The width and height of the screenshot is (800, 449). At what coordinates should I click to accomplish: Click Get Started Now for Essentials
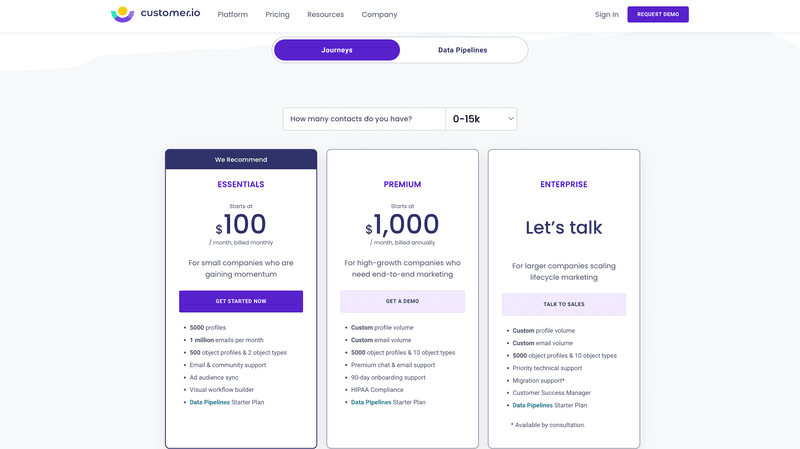(x=241, y=301)
